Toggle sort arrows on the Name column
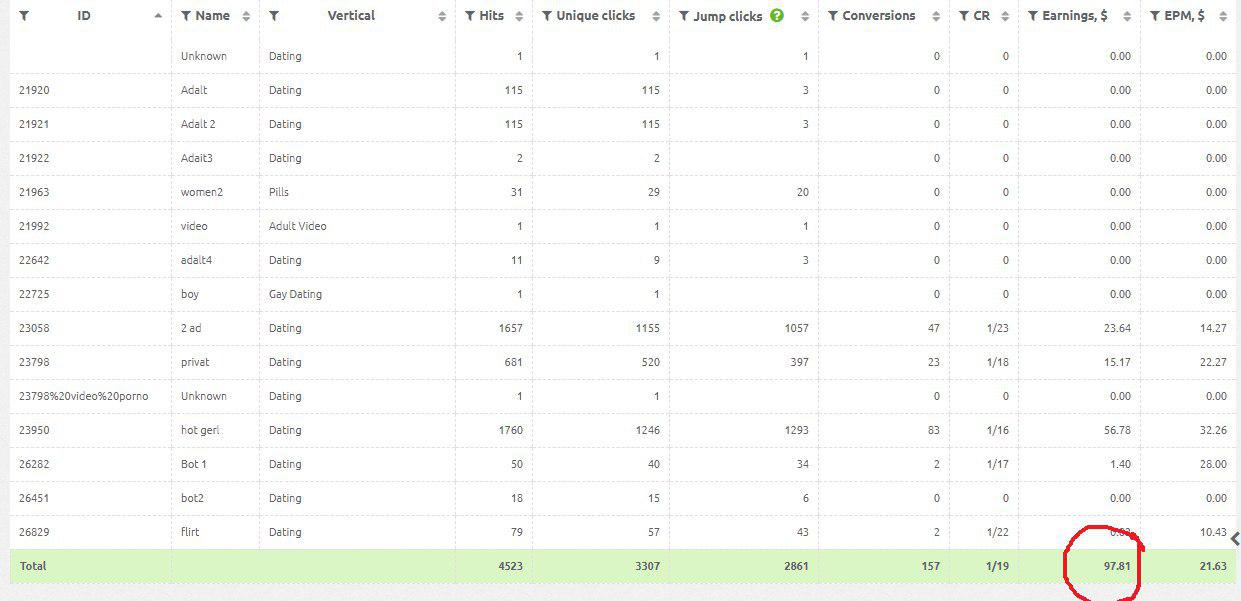This screenshot has height=601, width=1241. click(246, 16)
